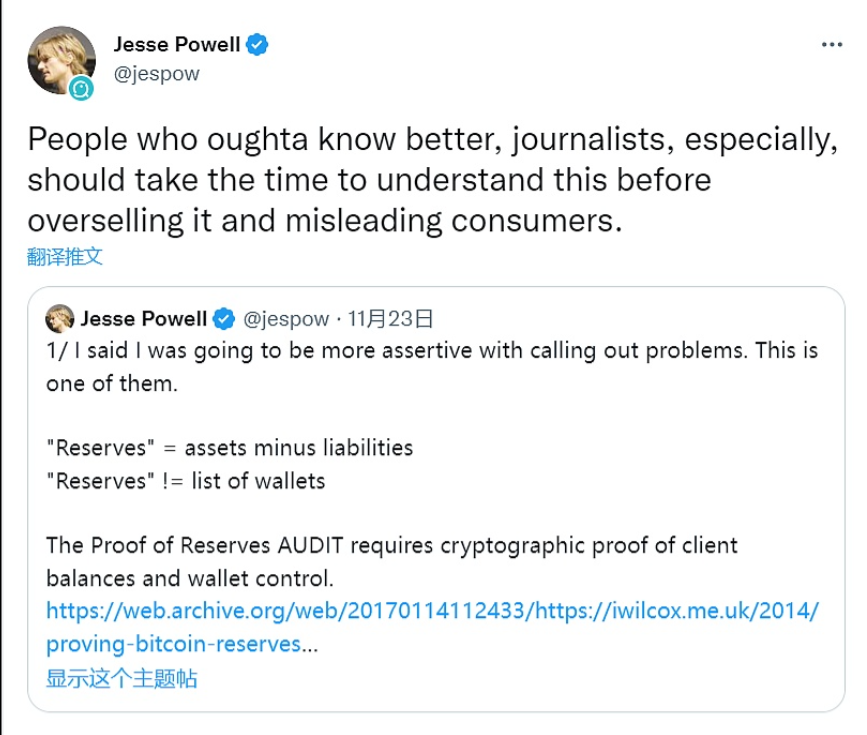Show the thread via 显示这个主题帖
This screenshot has width=867, height=735.
pyautogui.click(x=121, y=678)
